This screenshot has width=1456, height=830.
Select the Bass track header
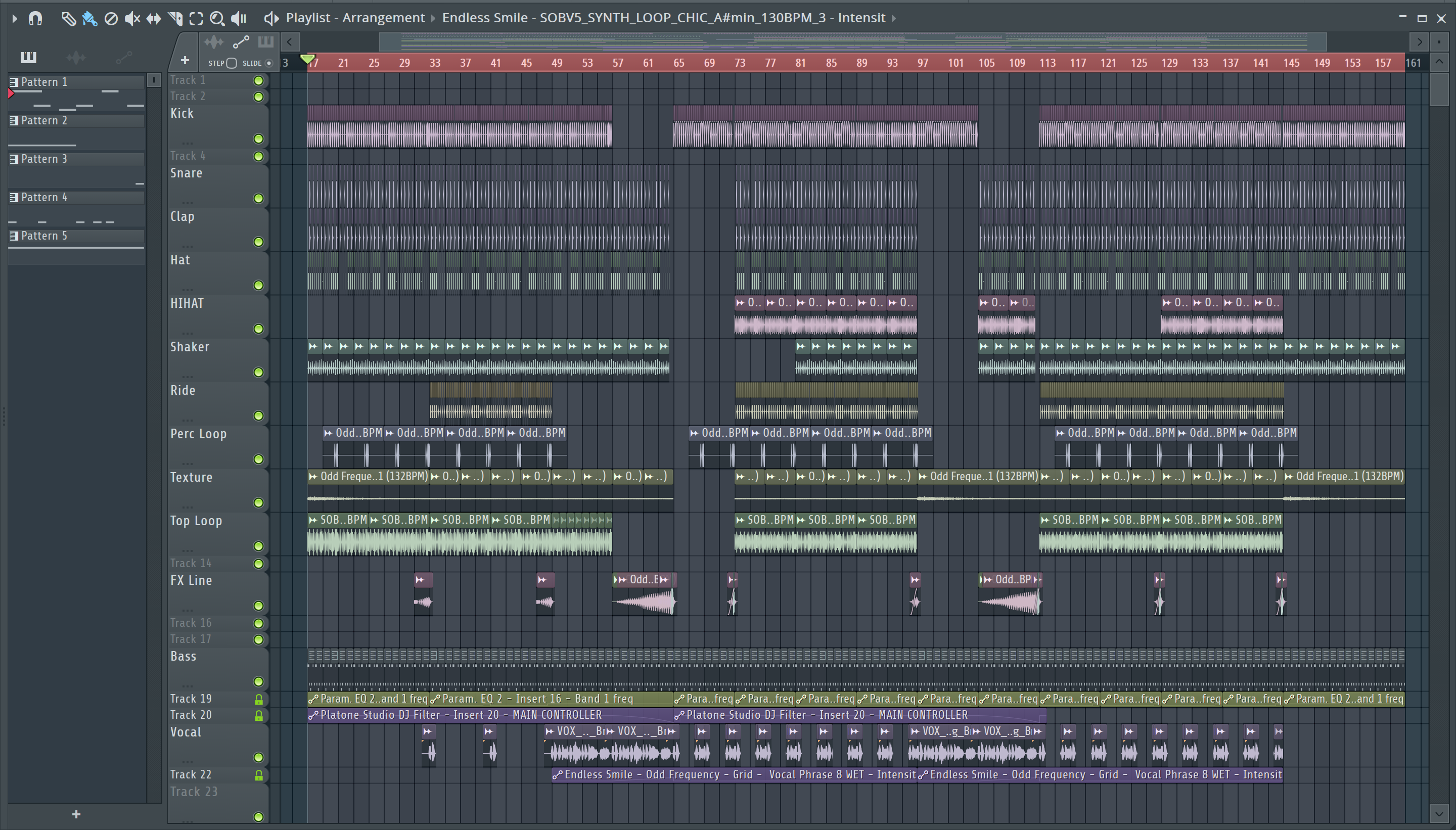click(x=218, y=669)
